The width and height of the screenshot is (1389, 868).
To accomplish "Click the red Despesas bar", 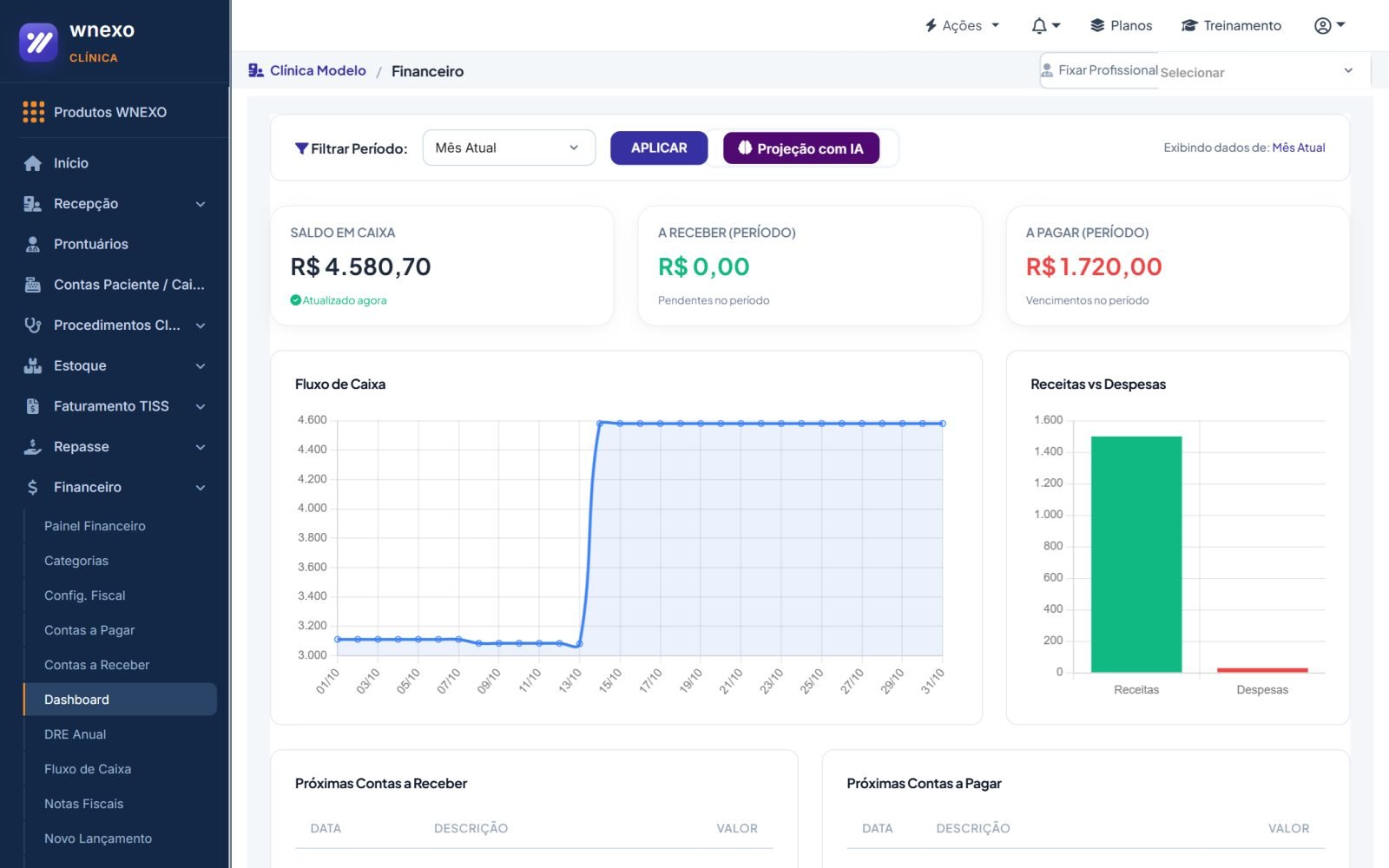I will coord(1262,670).
